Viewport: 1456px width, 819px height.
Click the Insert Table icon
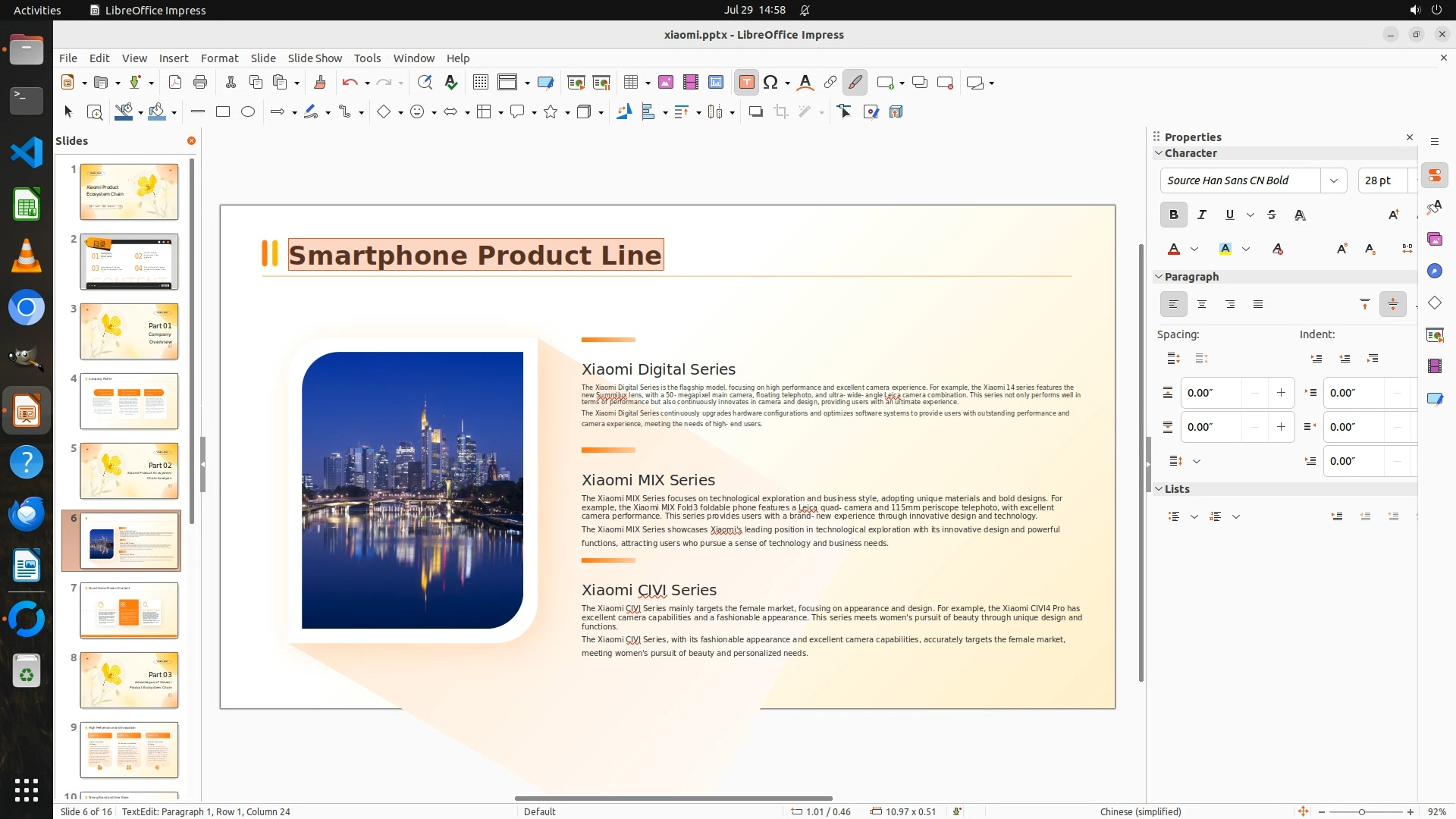pos(630,83)
